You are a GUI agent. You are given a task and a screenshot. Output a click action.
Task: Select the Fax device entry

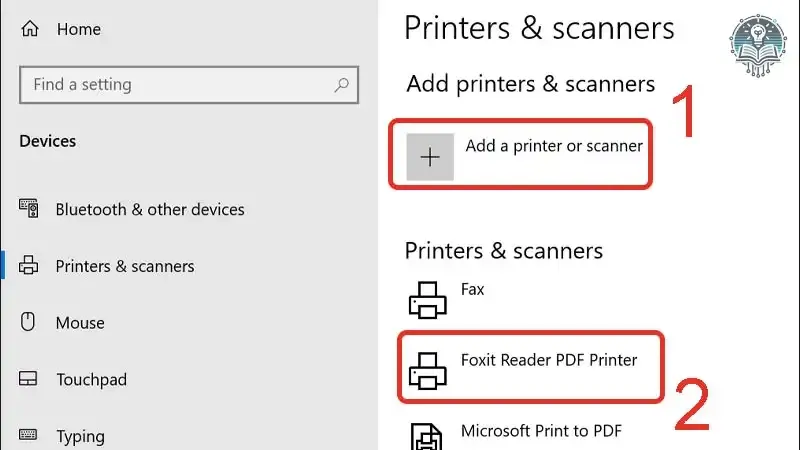pyautogui.click(x=472, y=289)
